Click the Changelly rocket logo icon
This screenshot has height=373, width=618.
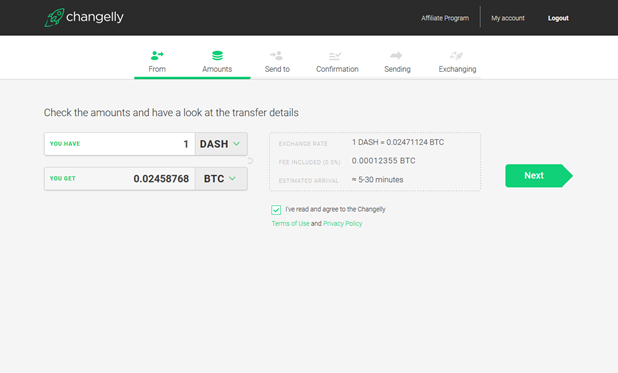pos(54,17)
